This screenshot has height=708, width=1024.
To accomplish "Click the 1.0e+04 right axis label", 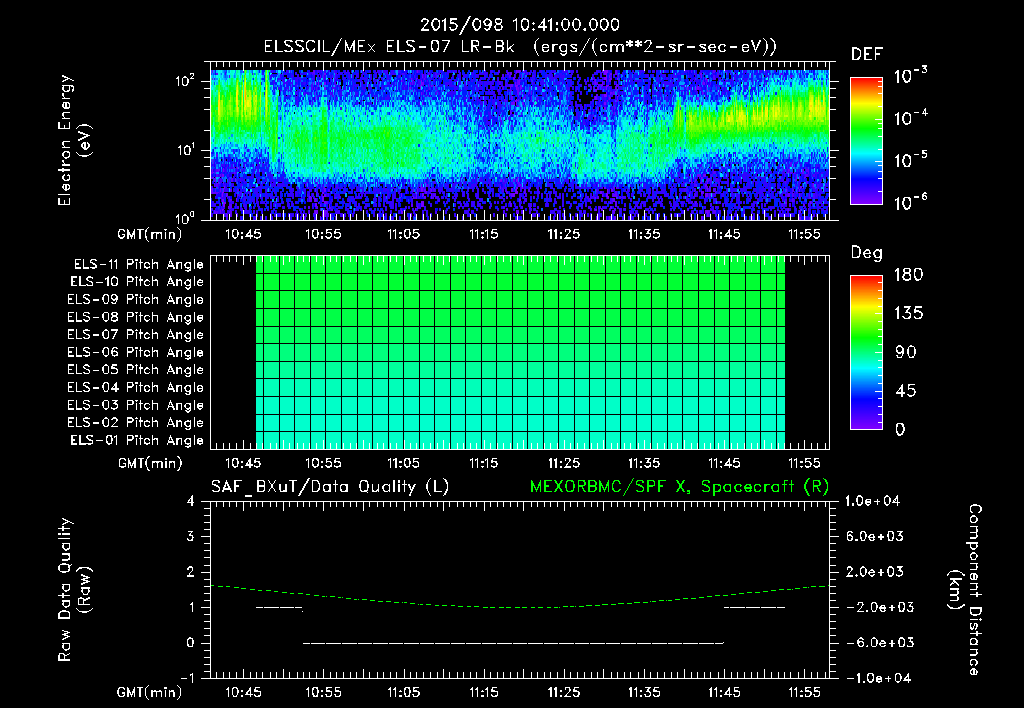I will (x=872, y=501).
